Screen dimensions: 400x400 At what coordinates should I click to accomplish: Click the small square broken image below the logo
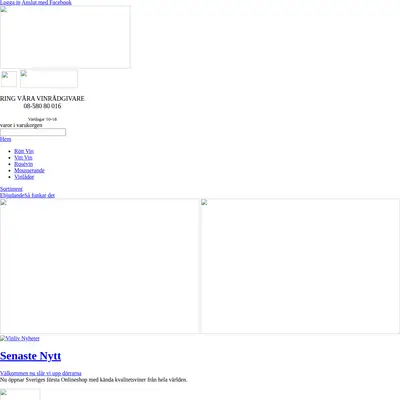click(x=9, y=79)
